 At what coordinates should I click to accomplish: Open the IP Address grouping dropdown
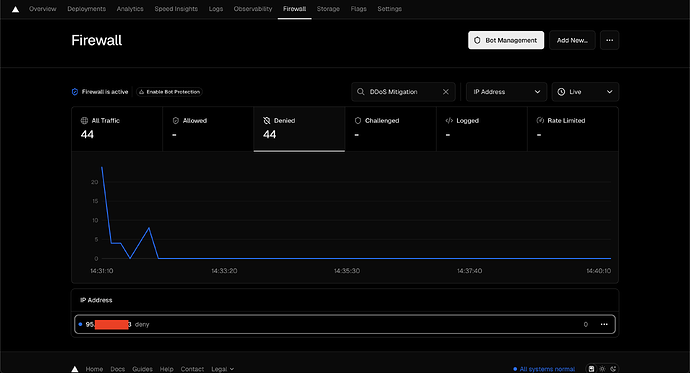pos(506,92)
